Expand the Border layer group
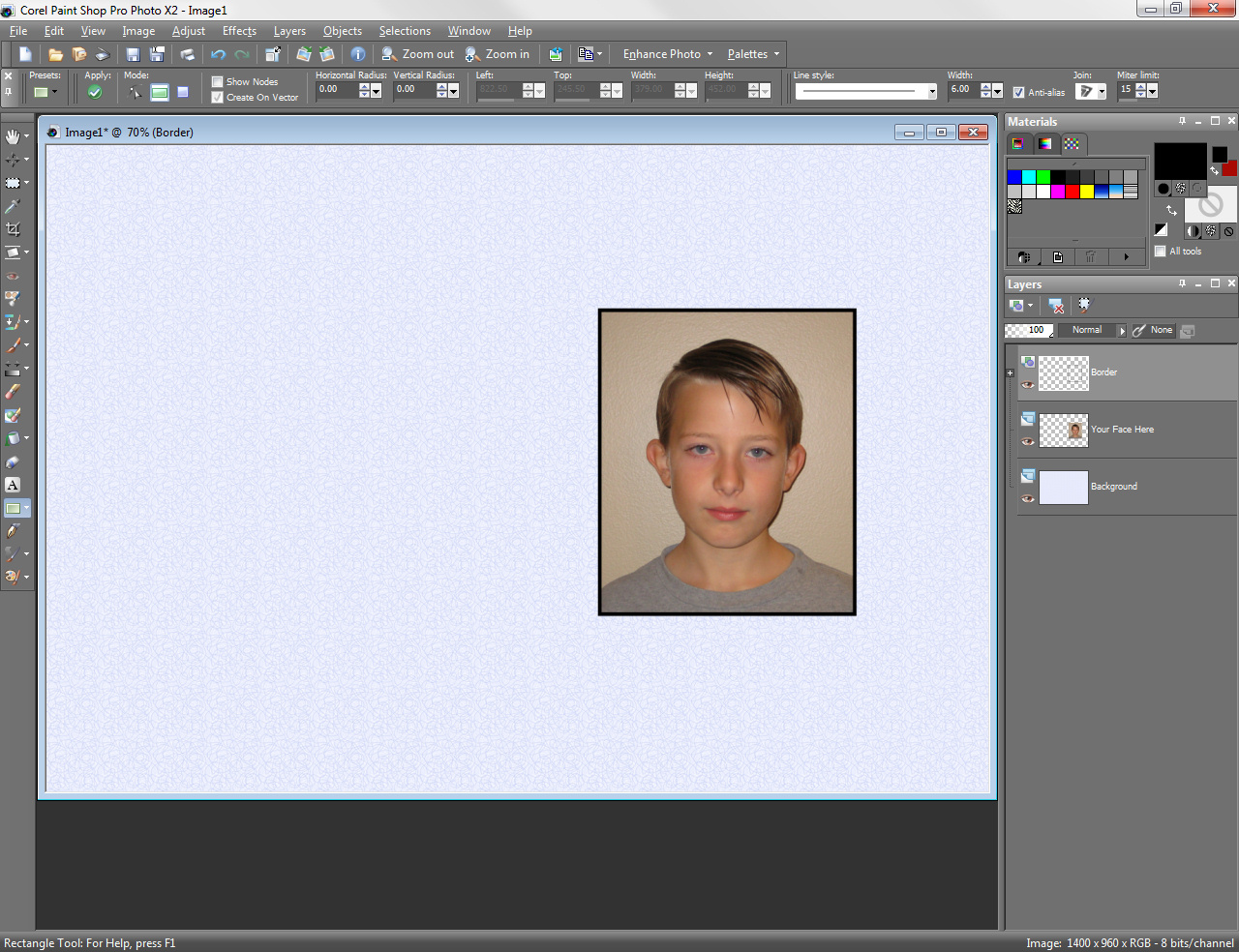The image size is (1239, 952). coord(1011,372)
